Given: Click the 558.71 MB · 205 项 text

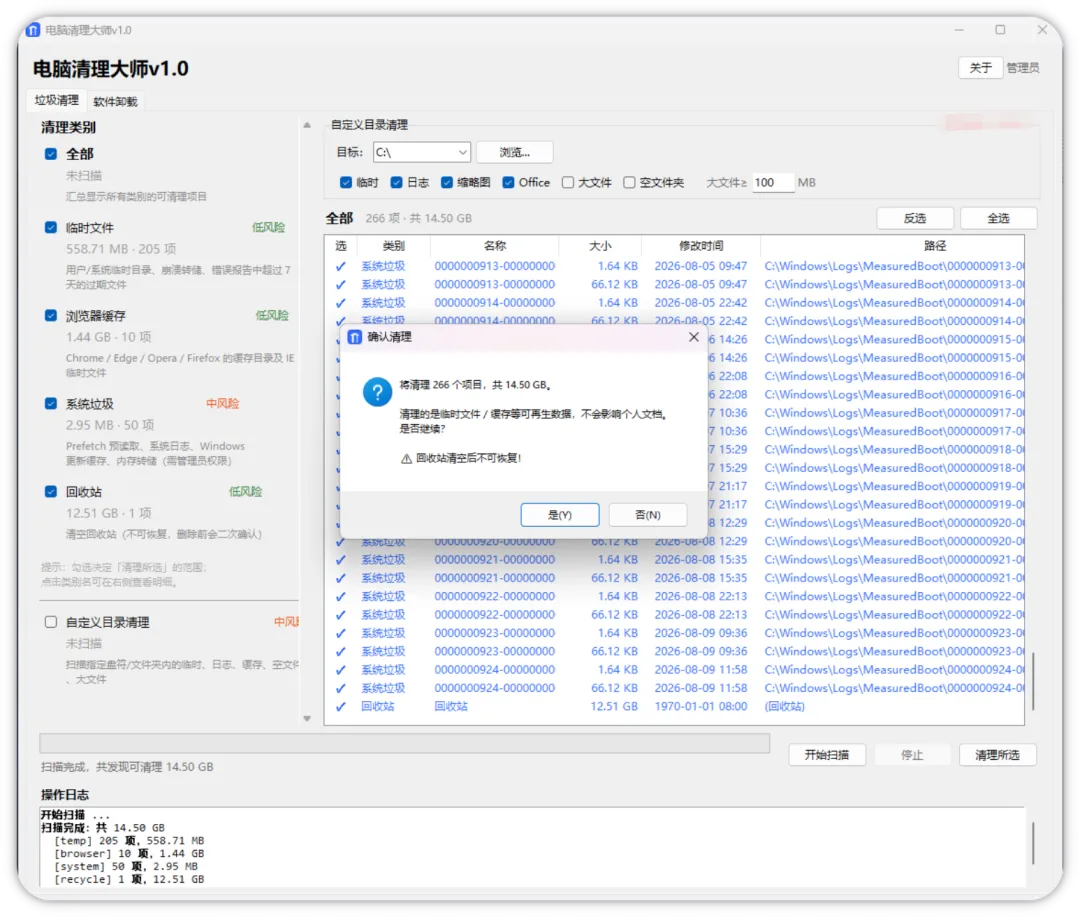Looking at the screenshot, I should pyautogui.click(x=121, y=249).
